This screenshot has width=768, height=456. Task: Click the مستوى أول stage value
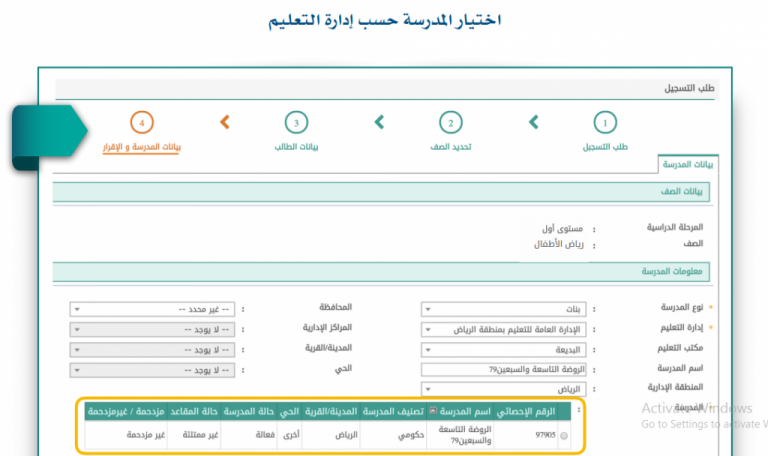tap(562, 229)
